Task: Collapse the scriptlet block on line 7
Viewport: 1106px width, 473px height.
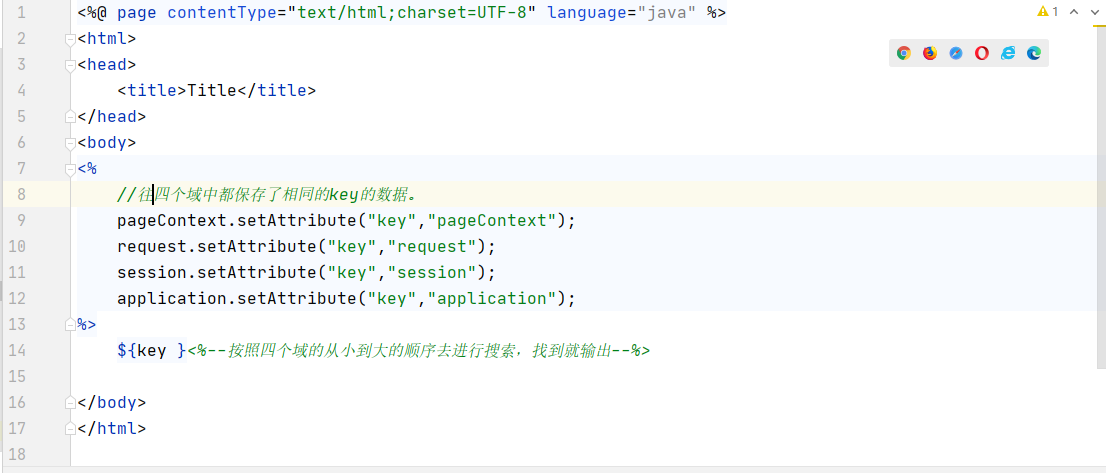Action: coord(70,168)
